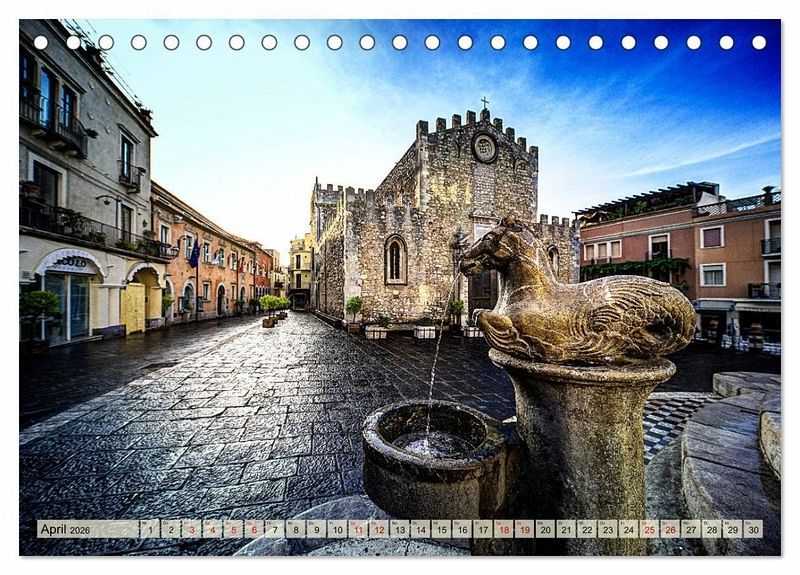Choose day 6 in the calendar strip
Viewport: 800px width, 575px height.
click(254, 529)
